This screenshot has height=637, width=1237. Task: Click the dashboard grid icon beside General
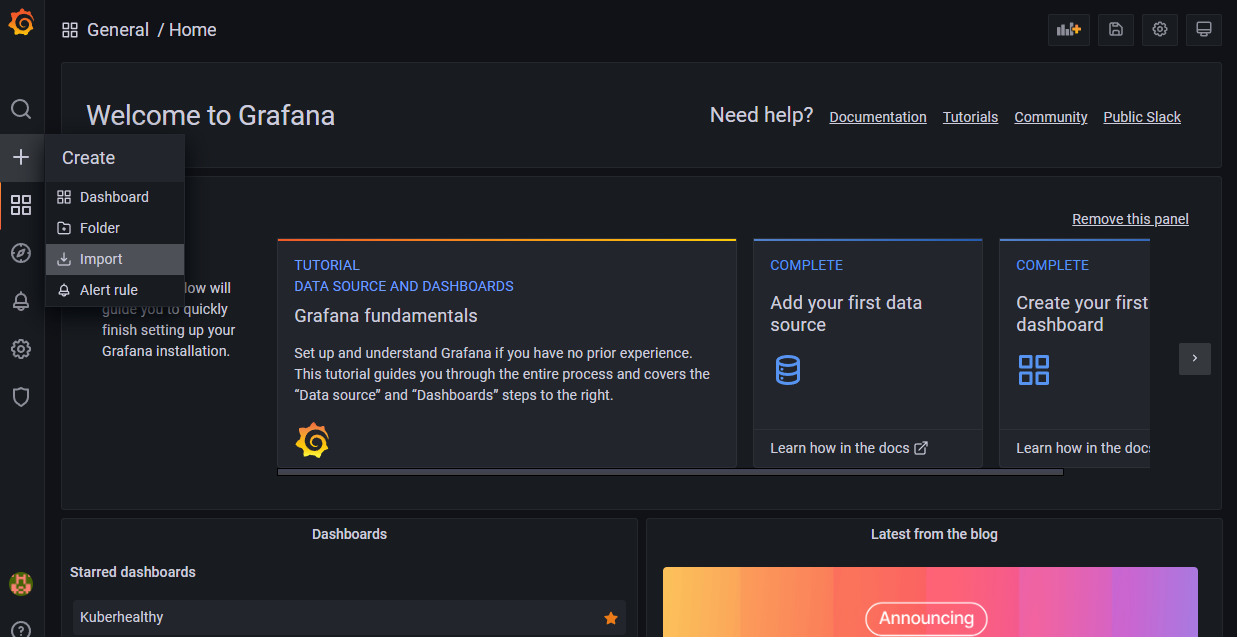[70, 30]
